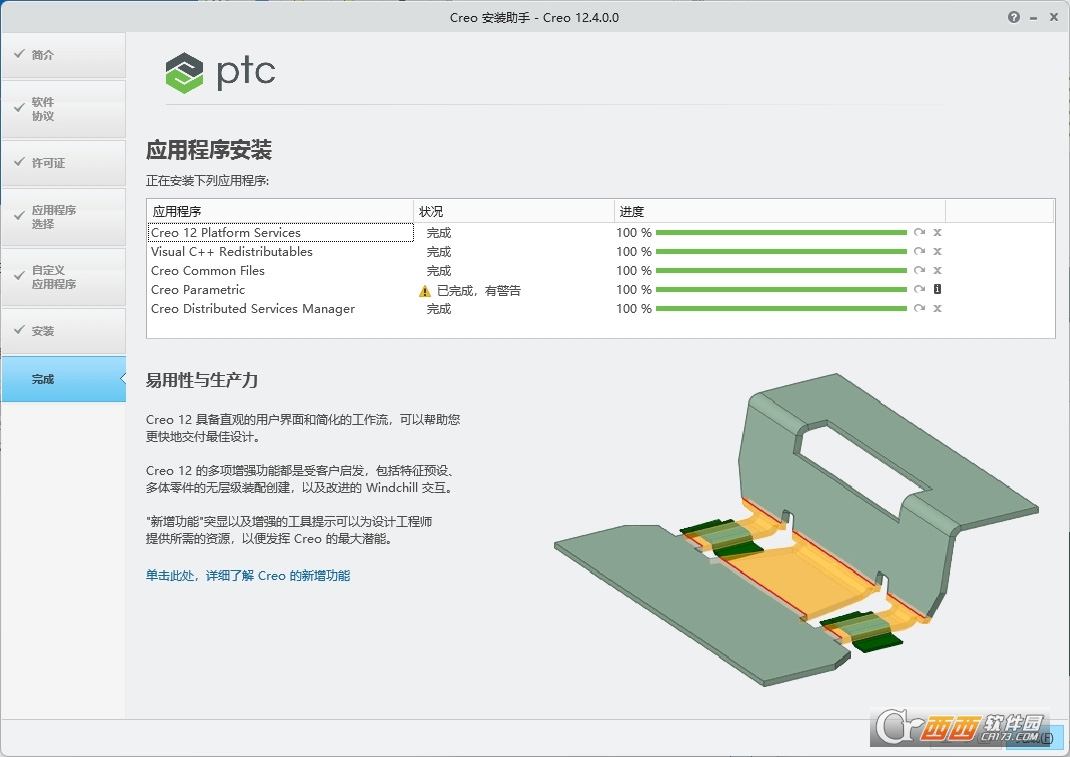Open the help question mark in title bar
Screen dimensions: 1070x757
[1014, 17]
